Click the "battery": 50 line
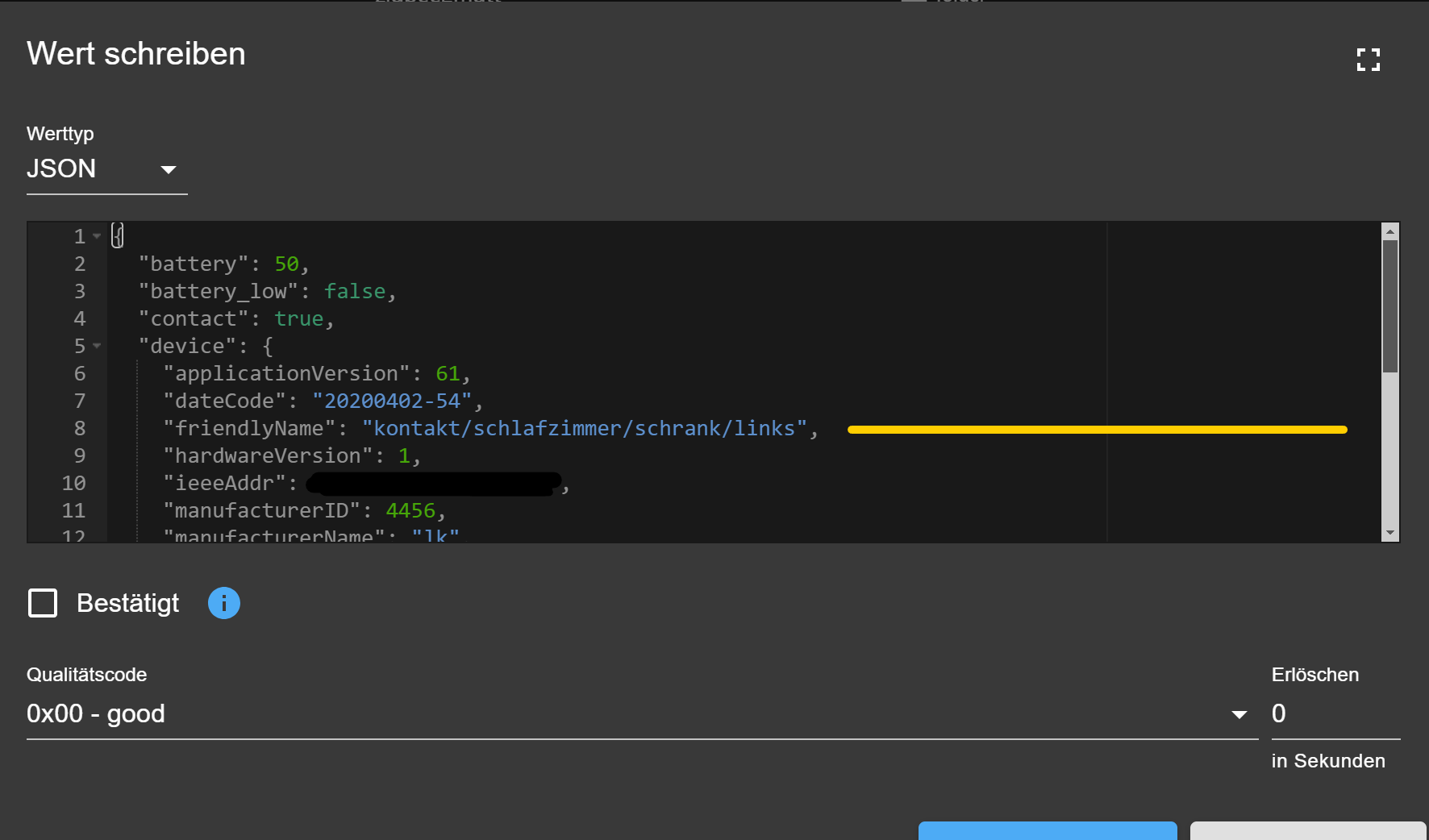This screenshot has width=1429, height=840. click(223, 264)
